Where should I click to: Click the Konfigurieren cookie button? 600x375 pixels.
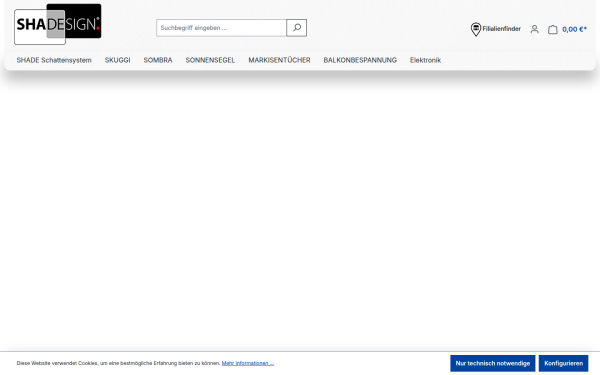pyautogui.click(x=563, y=363)
